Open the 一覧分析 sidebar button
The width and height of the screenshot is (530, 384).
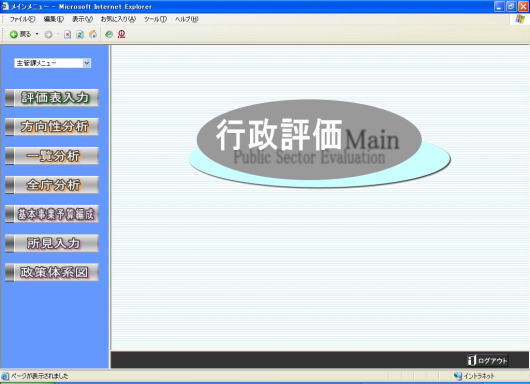52,156
